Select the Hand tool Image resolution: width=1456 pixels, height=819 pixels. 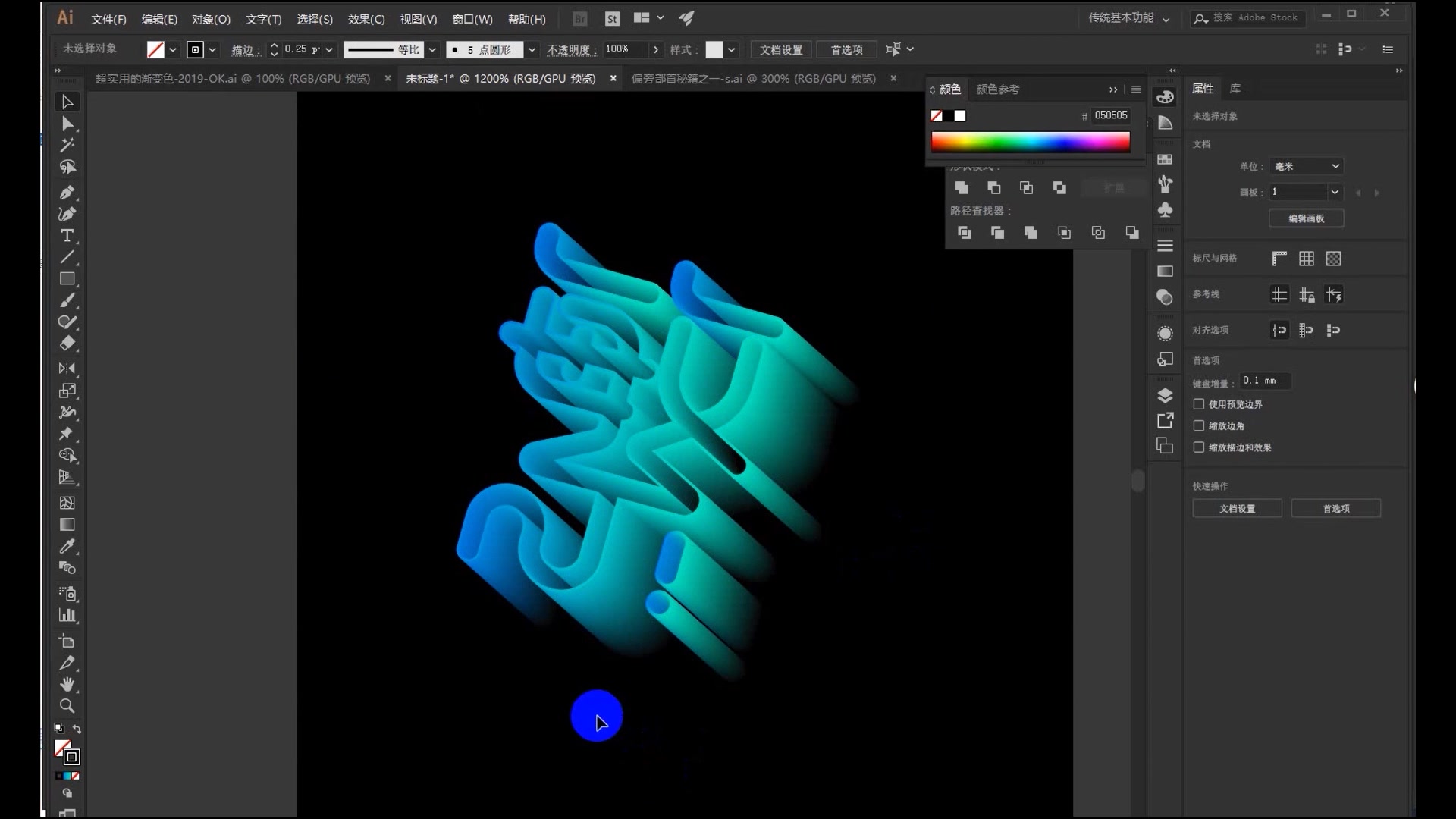pos(67,684)
